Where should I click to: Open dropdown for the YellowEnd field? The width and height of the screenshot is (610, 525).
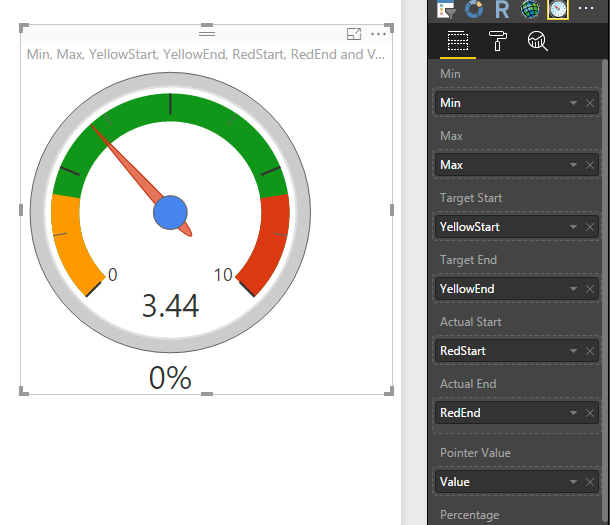(573, 289)
